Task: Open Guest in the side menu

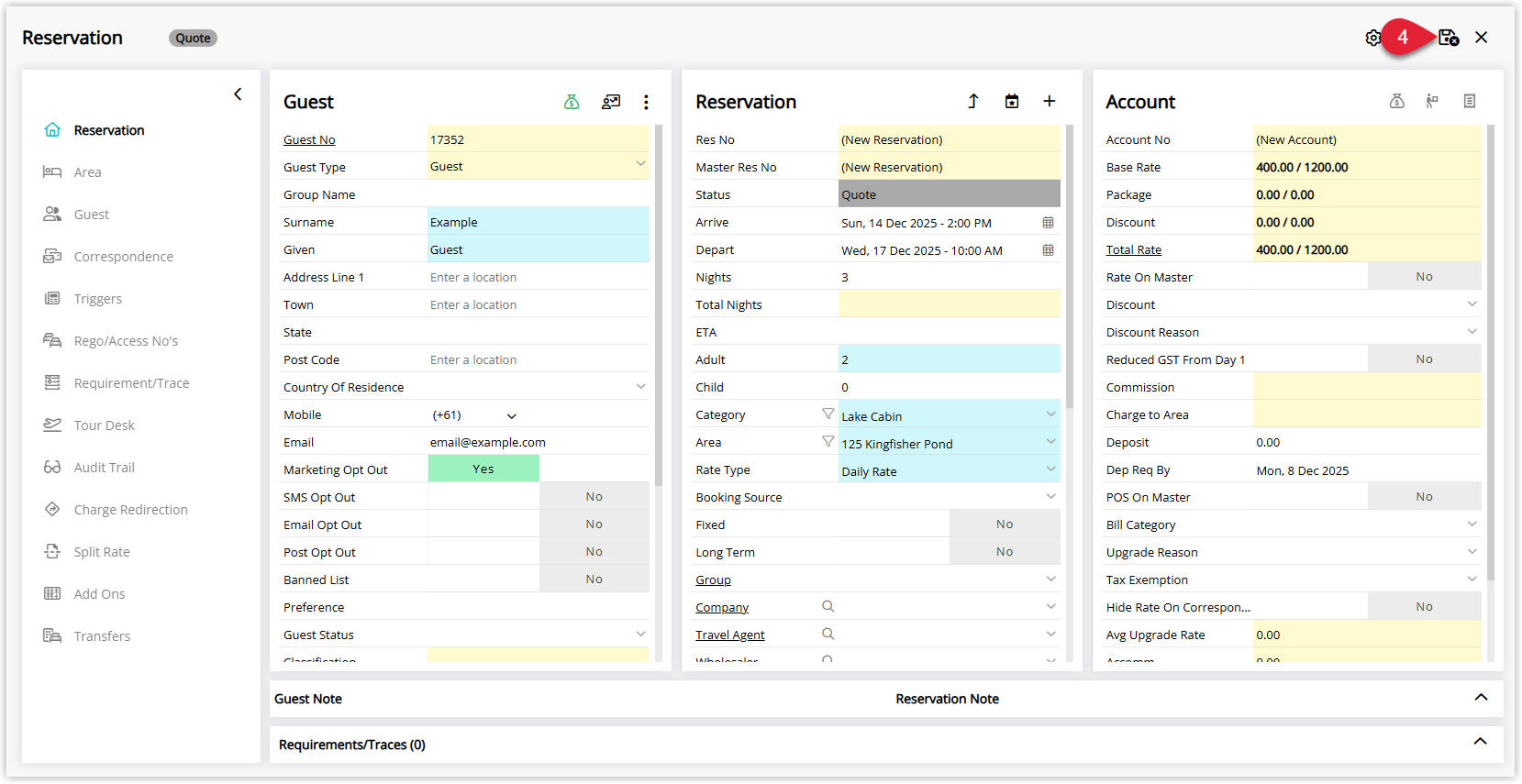Action: click(x=91, y=215)
